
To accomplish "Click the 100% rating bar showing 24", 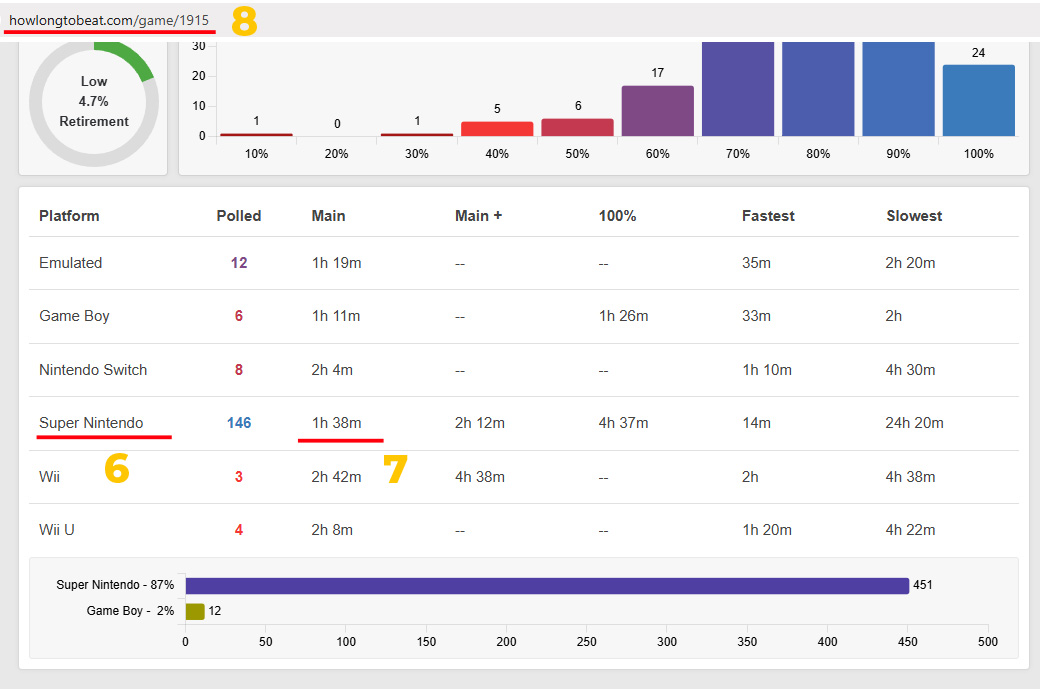I will pyautogui.click(x=978, y=100).
